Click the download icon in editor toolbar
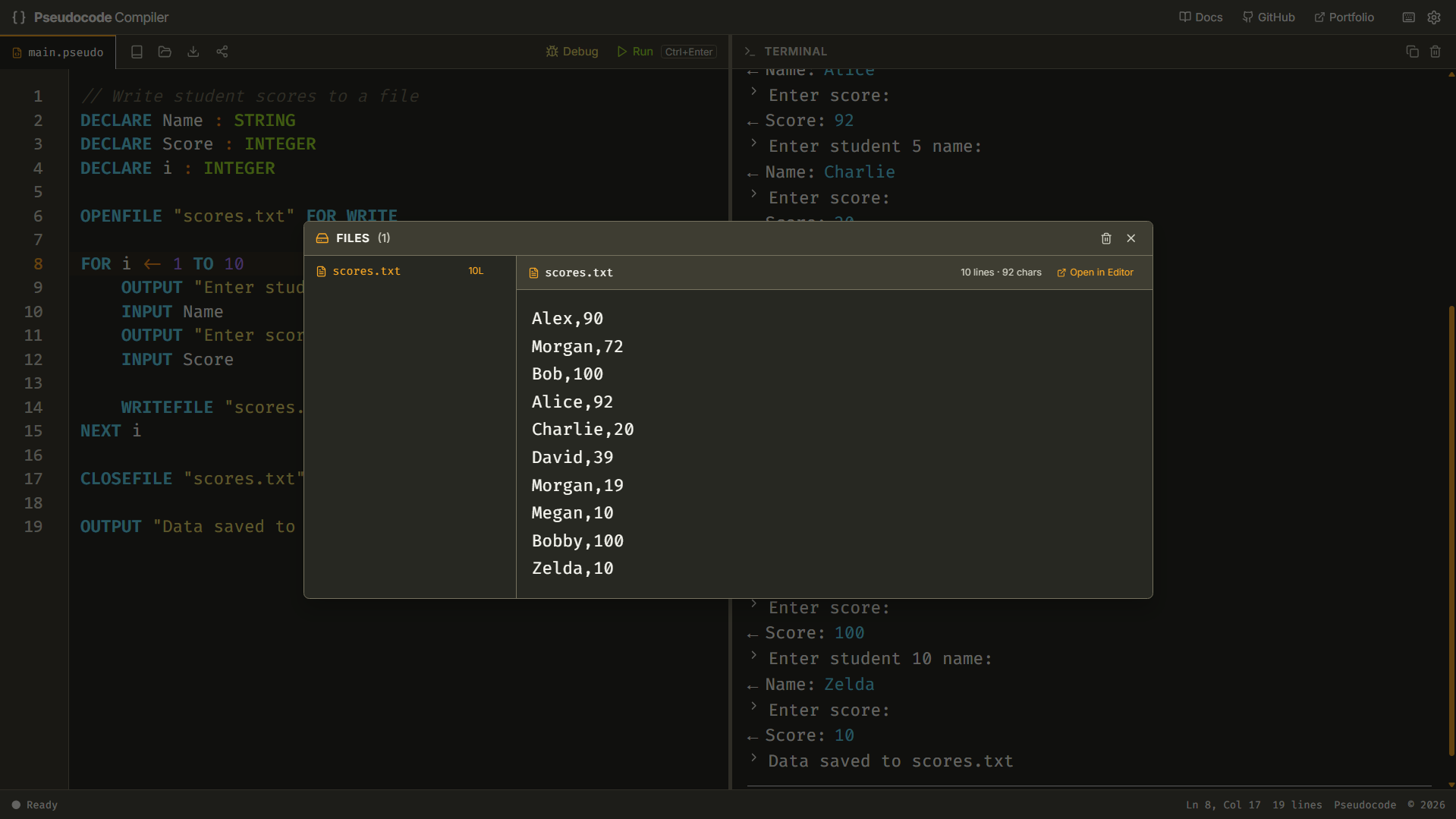1456x819 pixels. pyautogui.click(x=193, y=52)
